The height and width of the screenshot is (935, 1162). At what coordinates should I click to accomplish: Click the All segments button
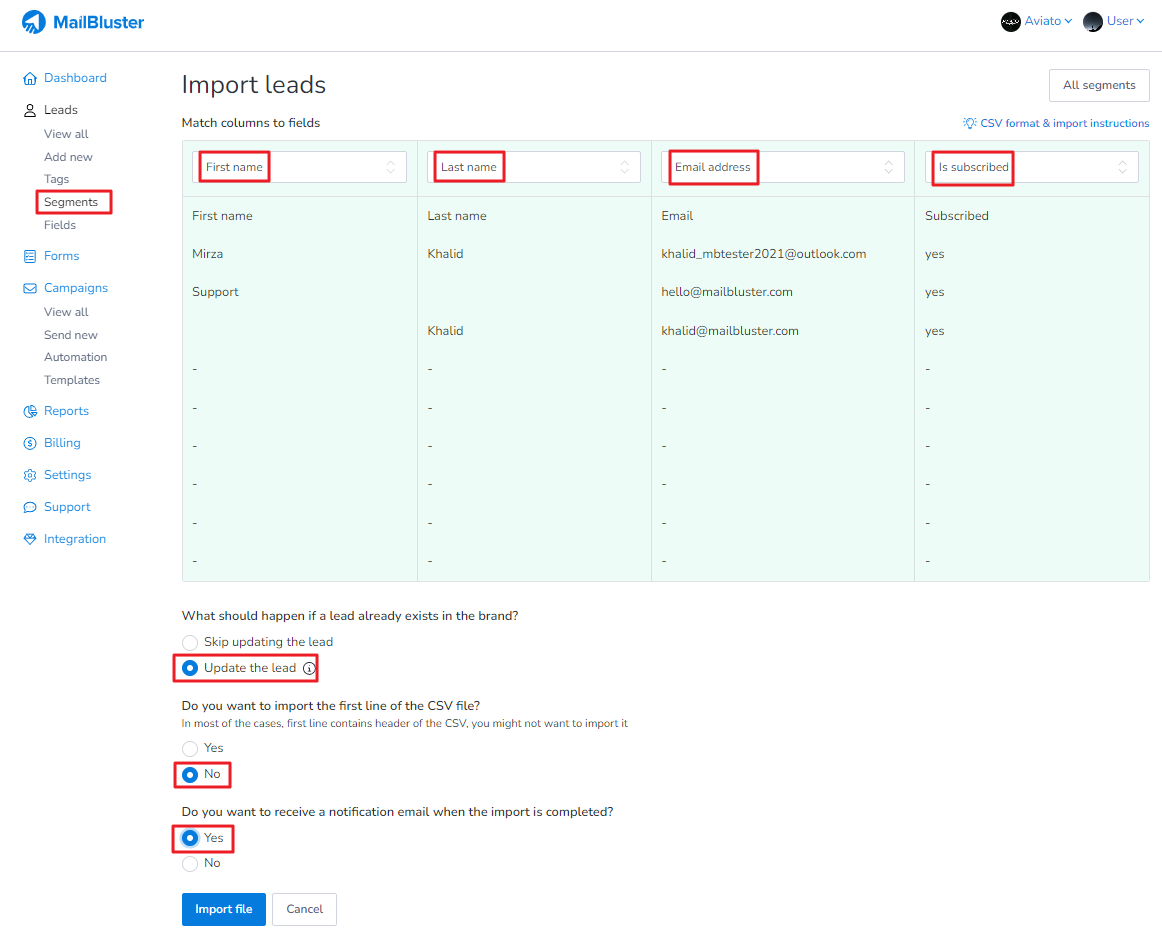point(1098,85)
